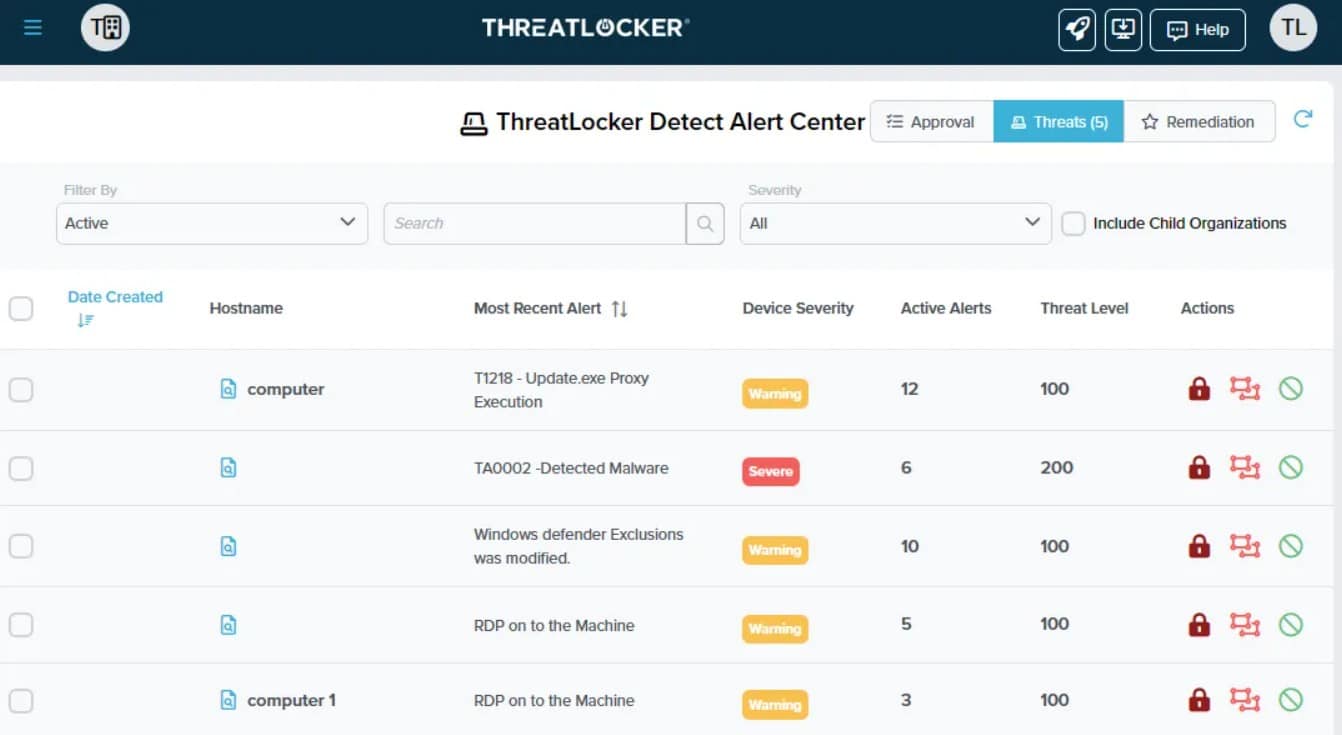Refresh the alert list with the circular arrow
Viewport: 1342px width, 735px height.
[x=1303, y=117]
